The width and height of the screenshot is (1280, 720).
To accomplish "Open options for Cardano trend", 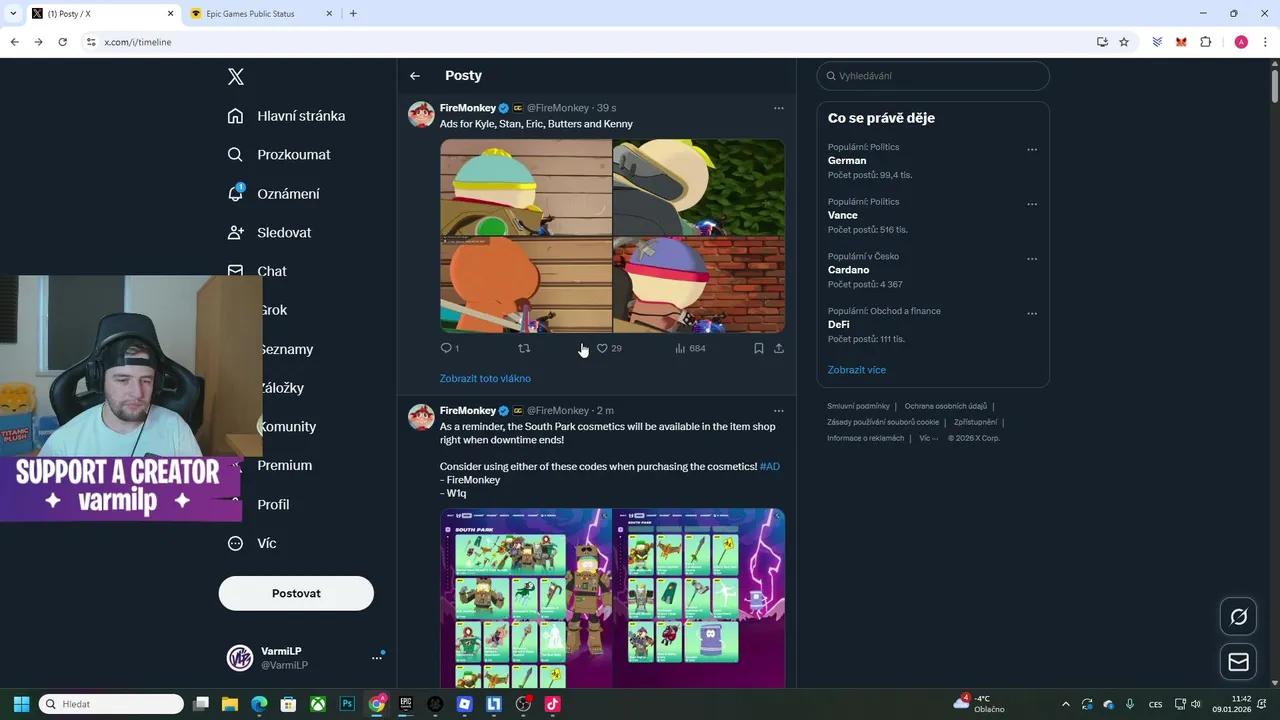I will (1032, 259).
